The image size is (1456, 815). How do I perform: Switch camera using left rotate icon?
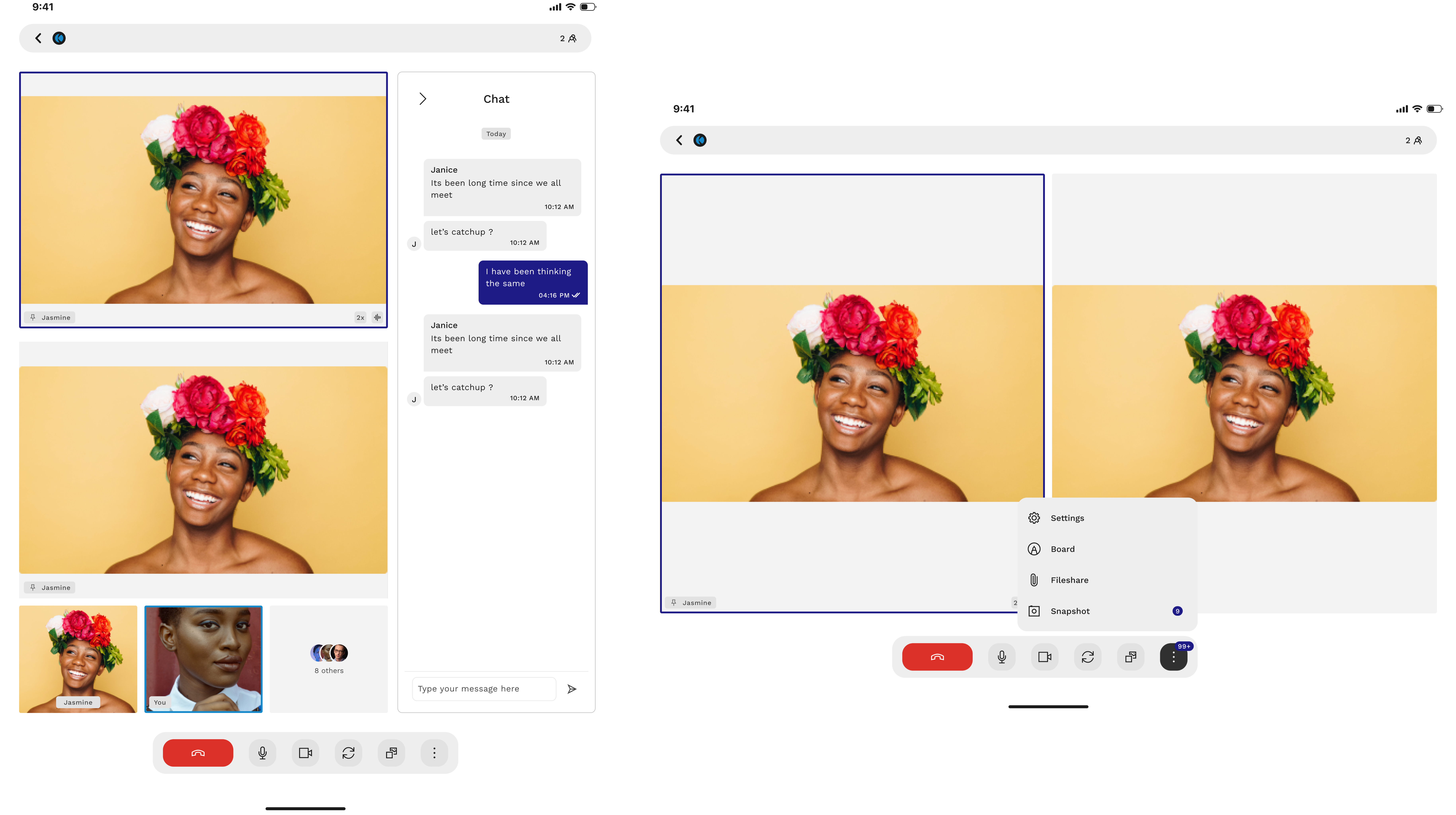click(348, 753)
